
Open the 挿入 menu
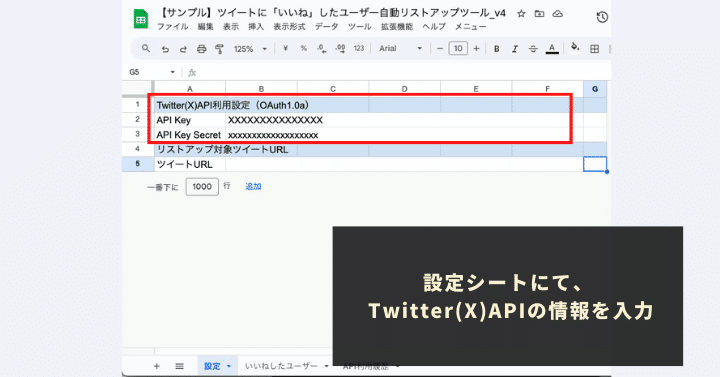pos(256,27)
